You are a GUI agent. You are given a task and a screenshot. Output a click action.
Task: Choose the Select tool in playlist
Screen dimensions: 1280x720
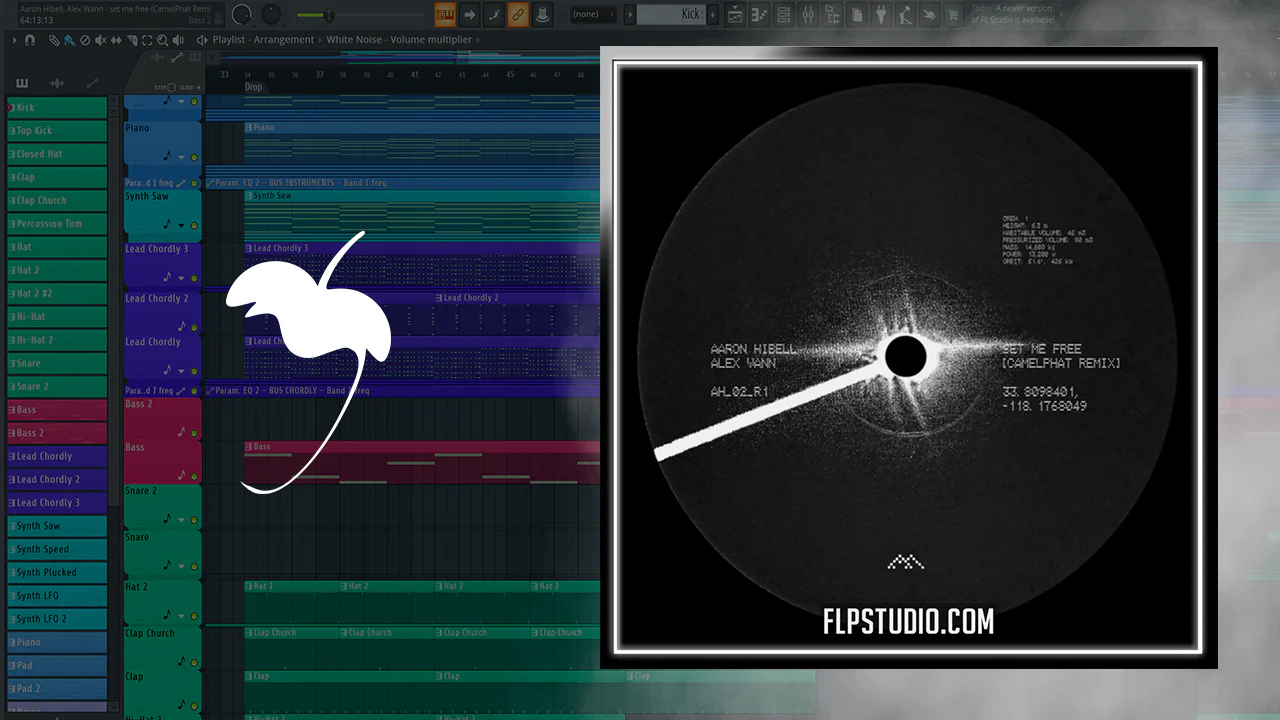(x=147, y=40)
